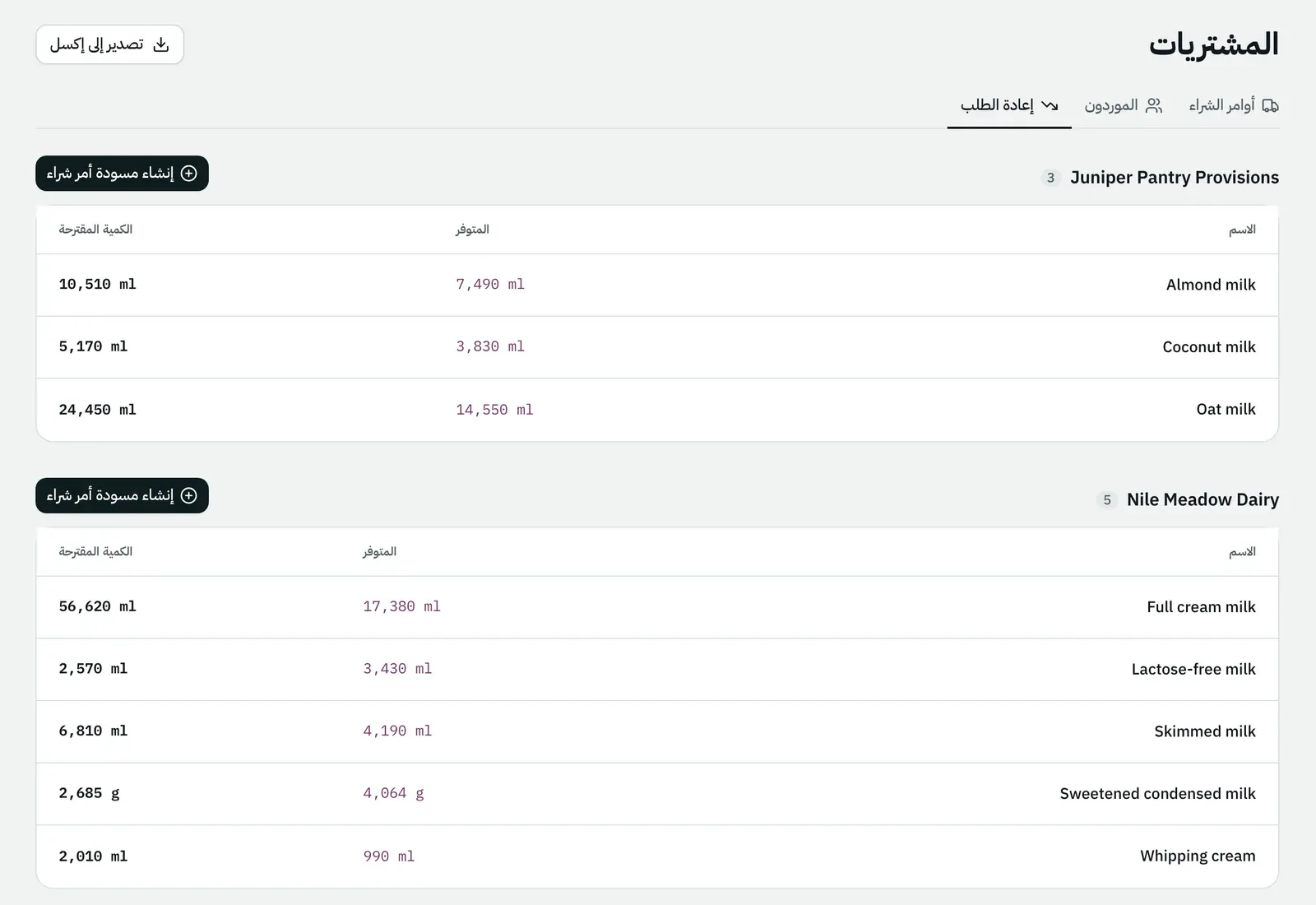Click available value 990 ml
This screenshot has width=1316, height=905.
389,857
